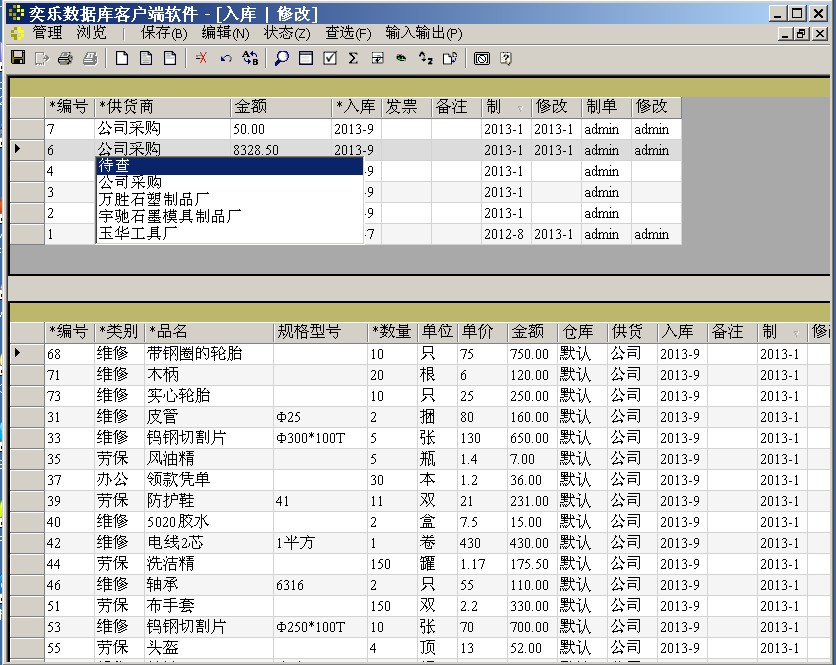Open the 查选(F) menu

348,33
